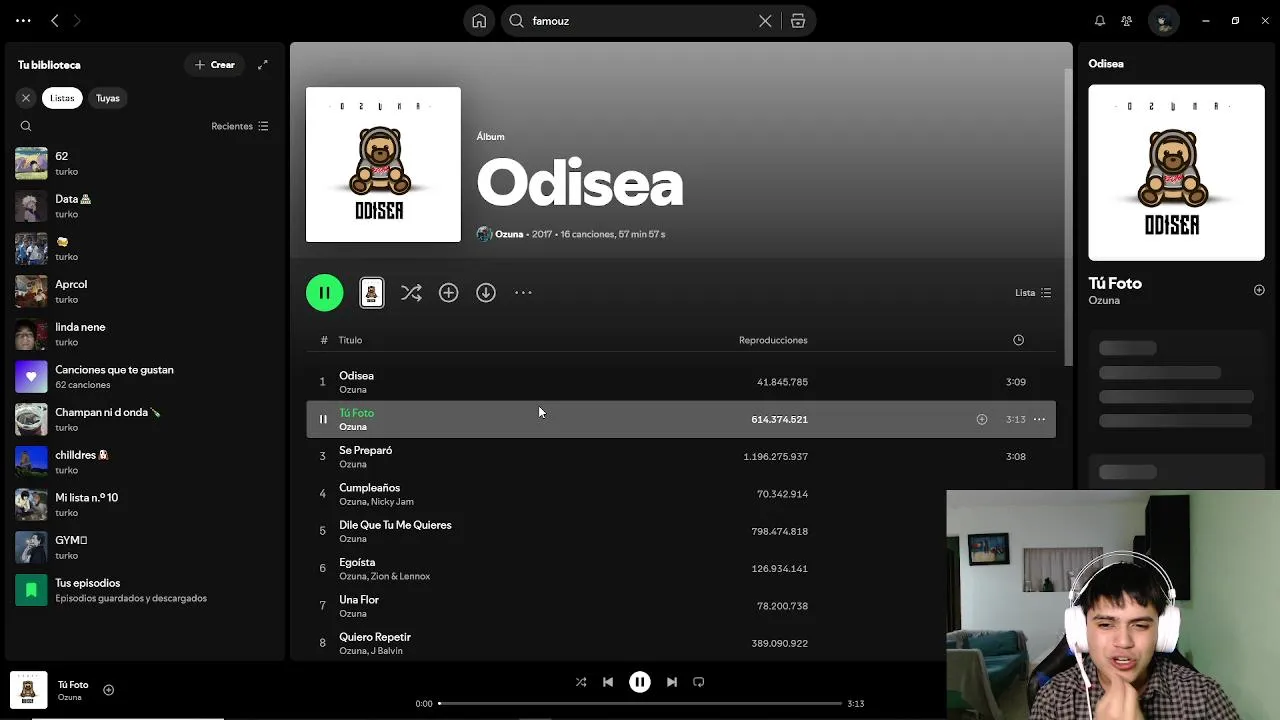Open album more options menu
Viewport: 1280px width, 720px height.
coord(523,293)
